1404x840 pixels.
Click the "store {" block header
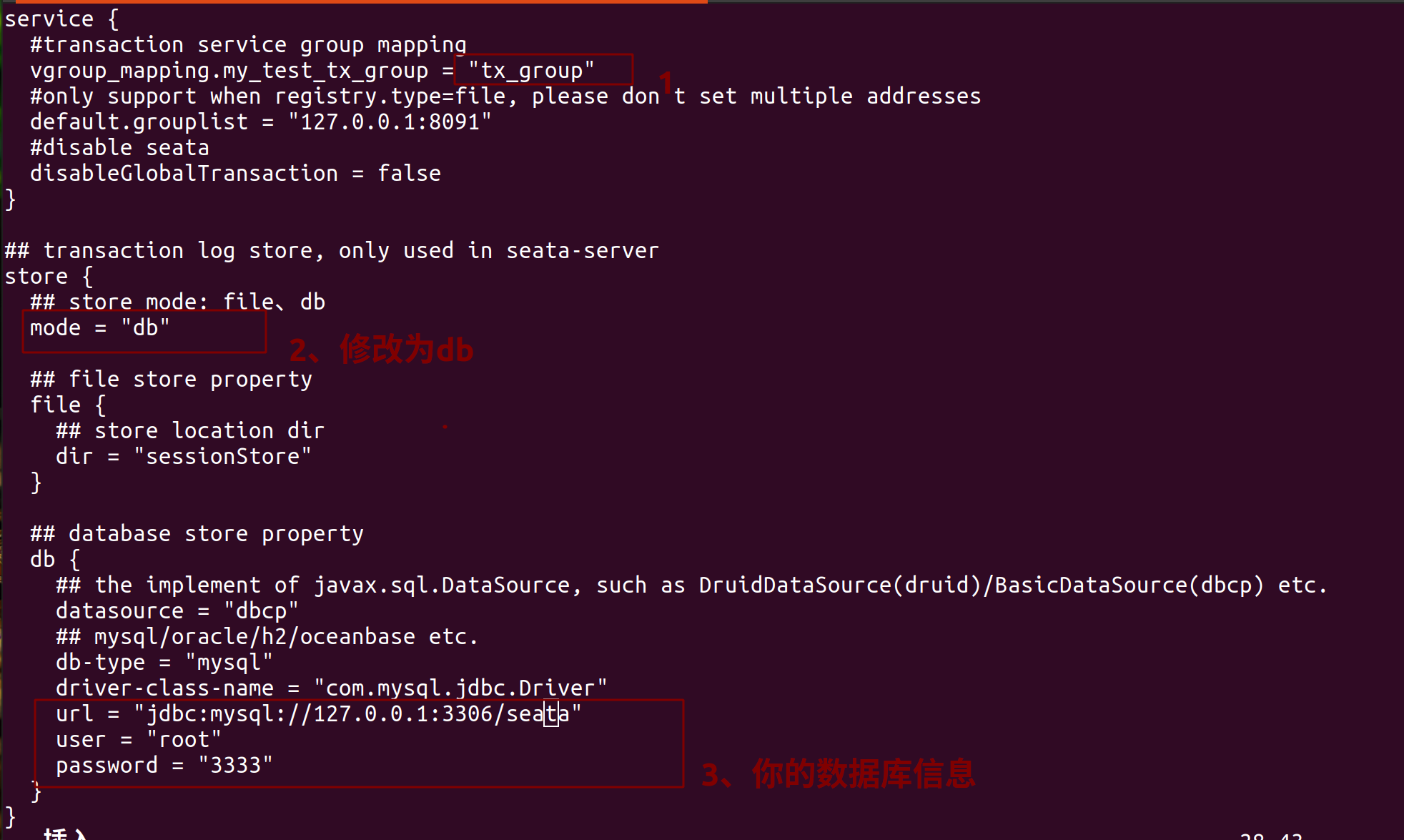point(49,276)
